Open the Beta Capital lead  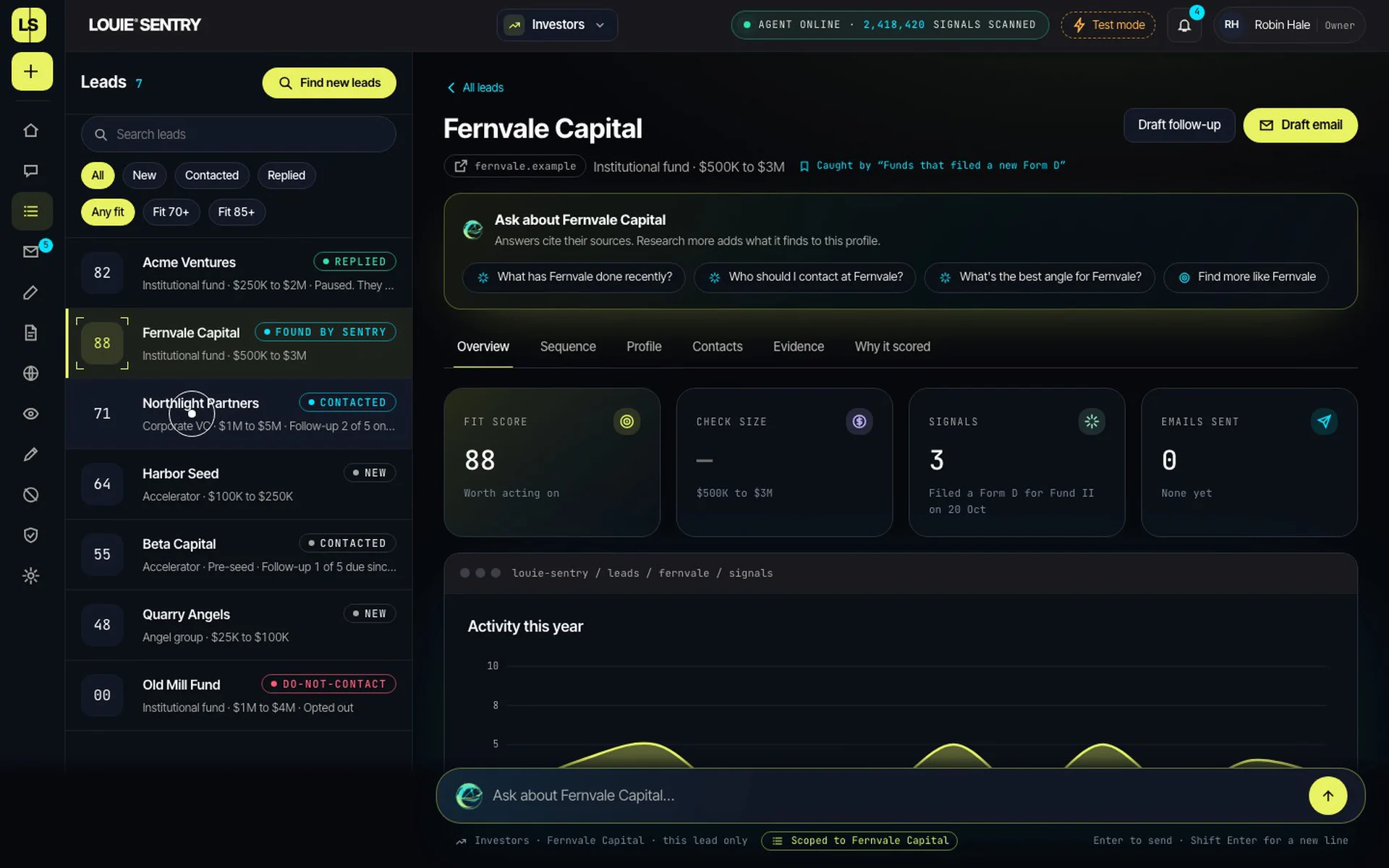click(x=239, y=555)
